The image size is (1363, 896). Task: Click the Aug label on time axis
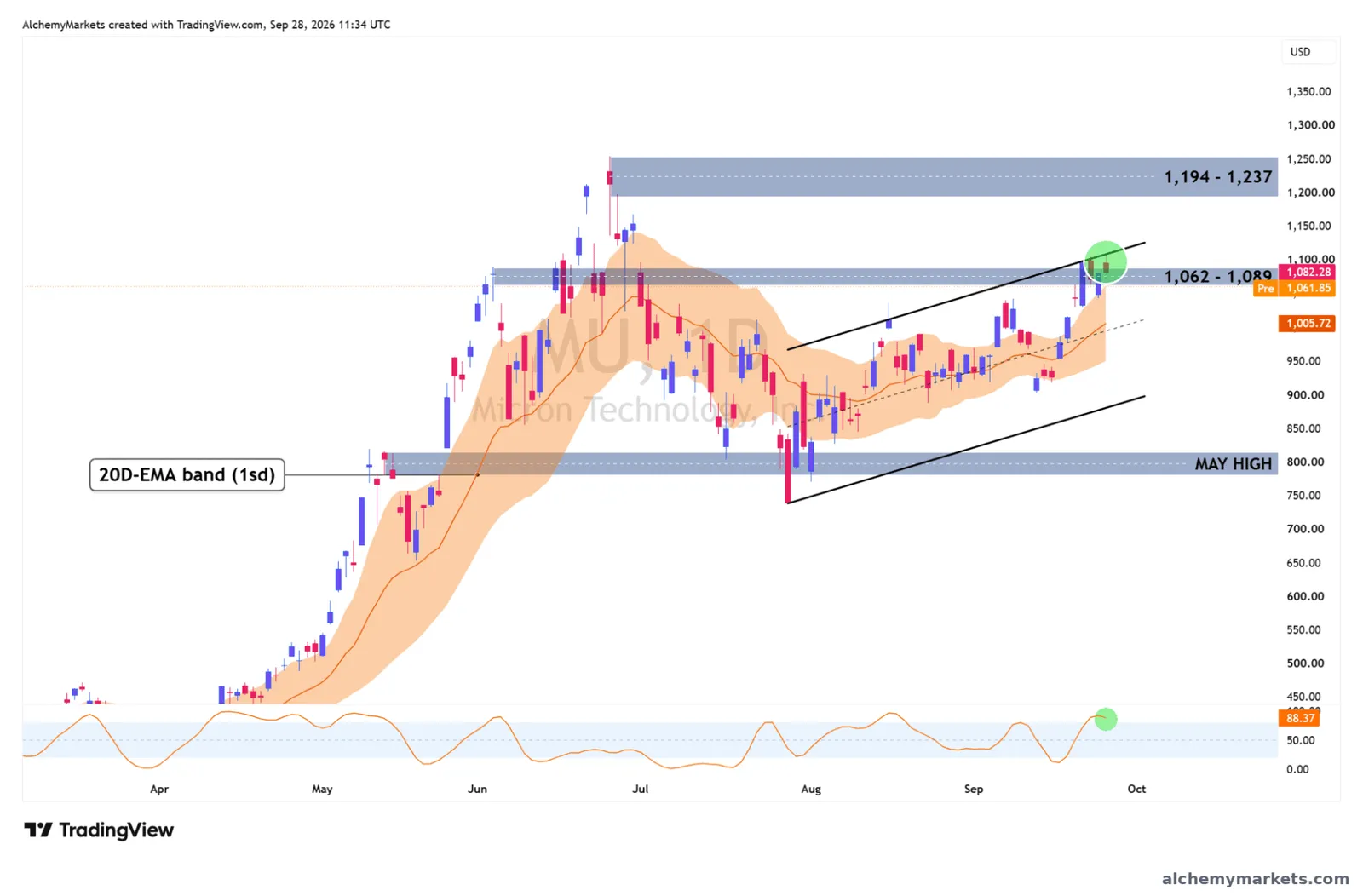pyautogui.click(x=811, y=790)
